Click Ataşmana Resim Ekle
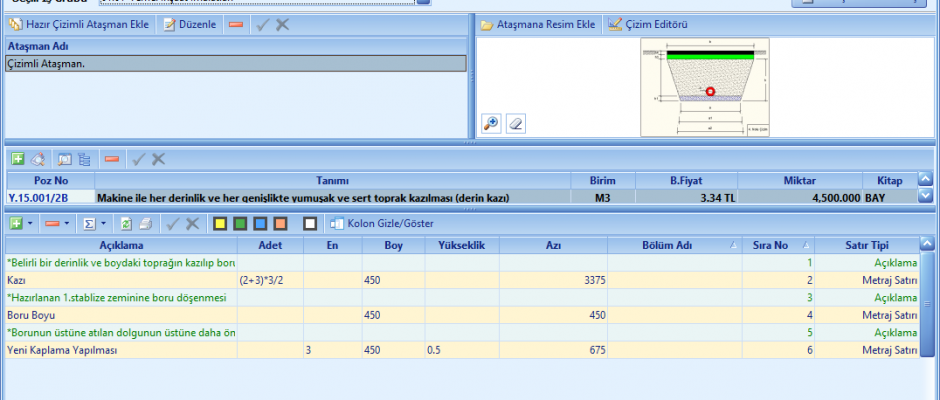Image resolution: width=940 pixels, height=400 pixels. tap(538, 23)
